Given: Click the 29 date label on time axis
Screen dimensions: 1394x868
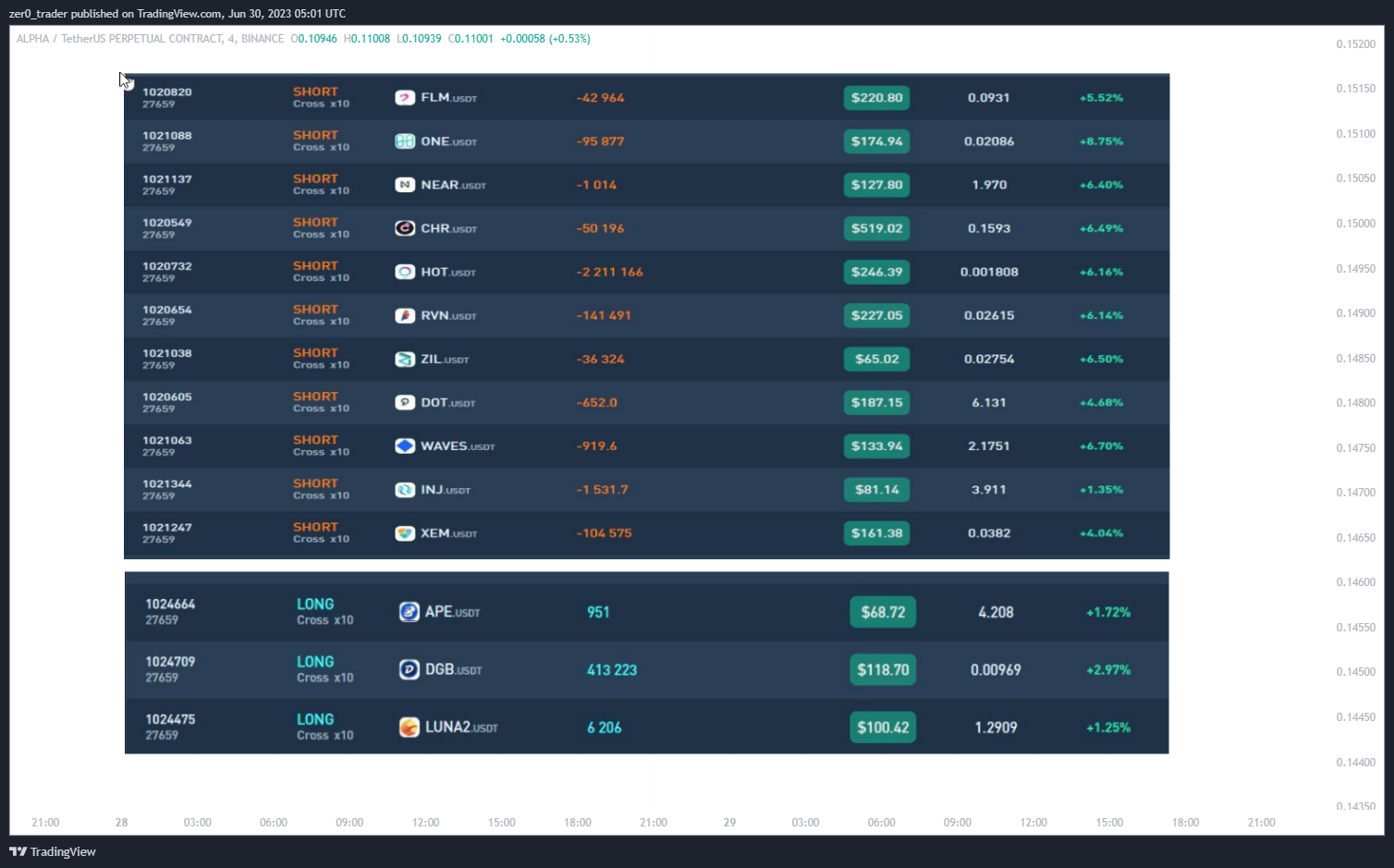Looking at the screenshot, I should pyautogui.click(x=729, y=823).
